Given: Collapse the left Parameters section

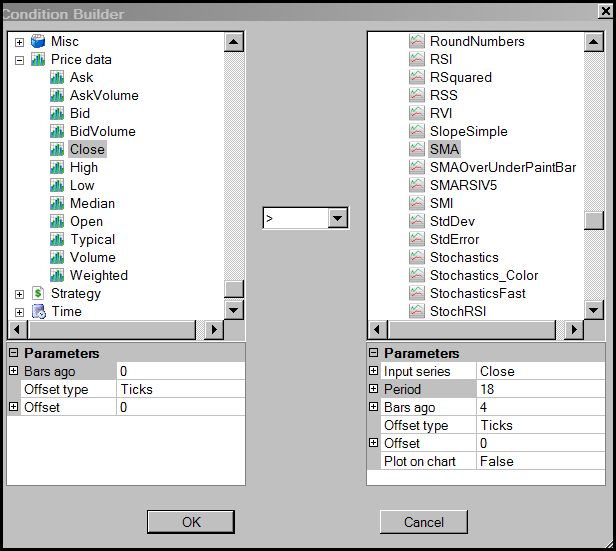Looking at the screenshot, I should (13, 353).
